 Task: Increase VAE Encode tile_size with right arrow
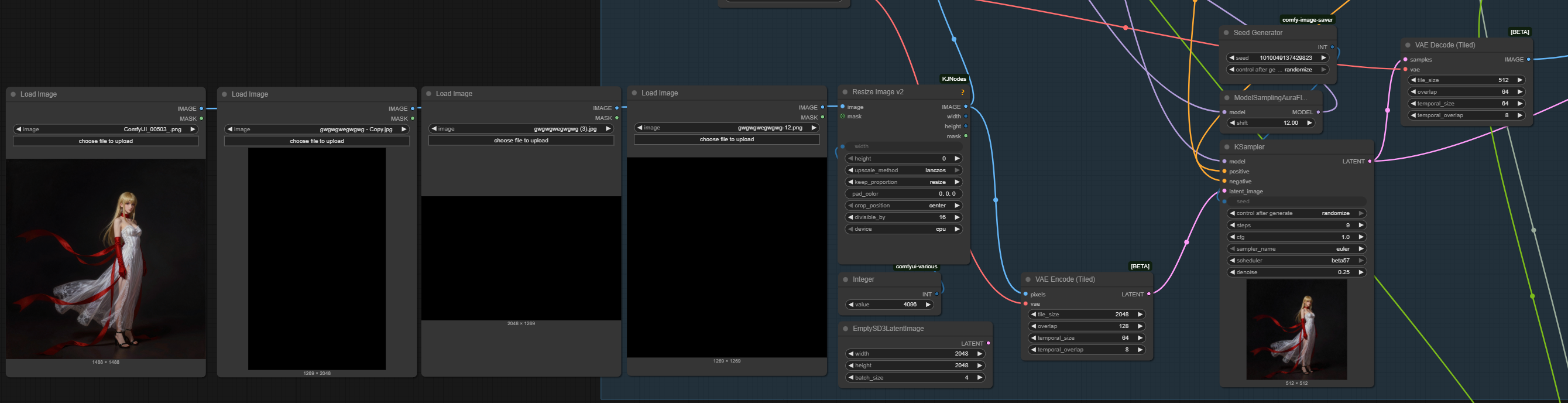[x=1140, y=314]
